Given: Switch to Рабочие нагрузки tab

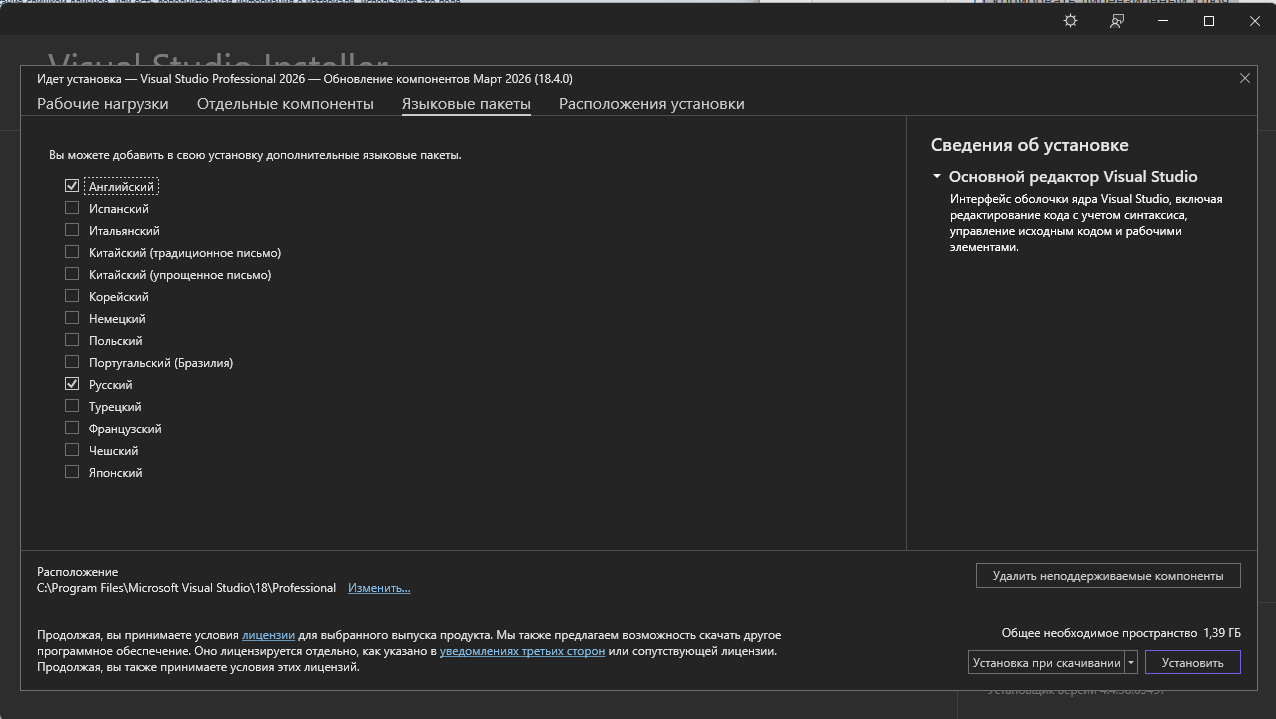Looking at the screenshot, I should pyautogui.click(x=103, y=104).
